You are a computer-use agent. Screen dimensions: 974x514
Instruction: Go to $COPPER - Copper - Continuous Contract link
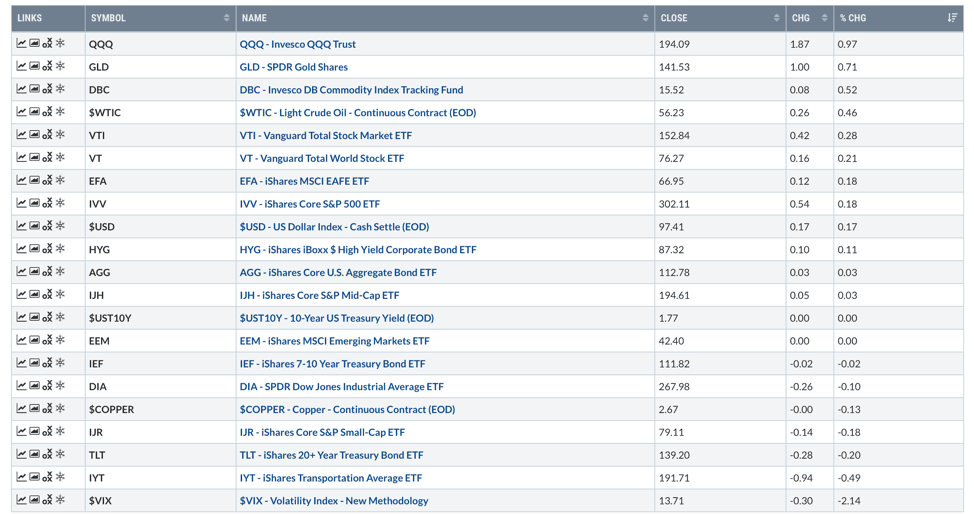pos(347,410)
